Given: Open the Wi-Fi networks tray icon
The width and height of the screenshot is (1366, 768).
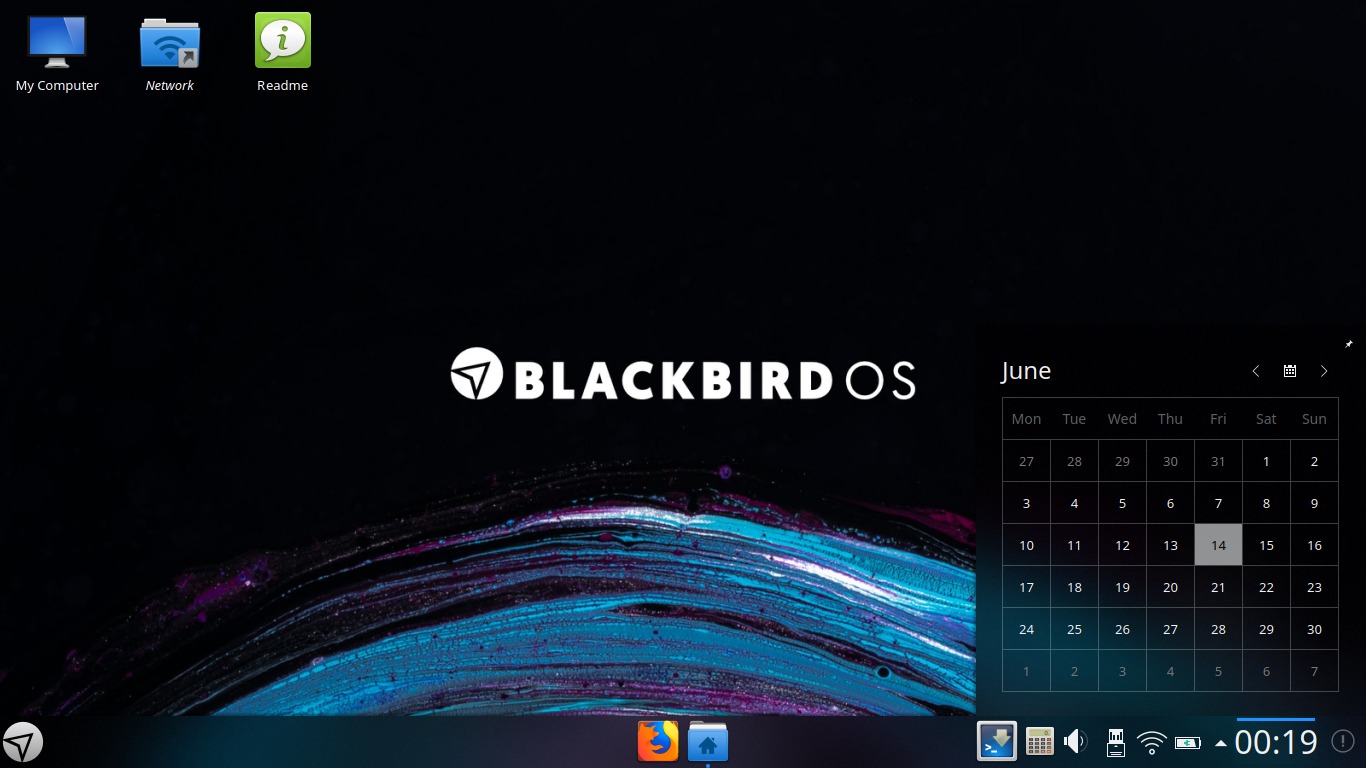Looking at the screenshot, I should [1152, 743].
